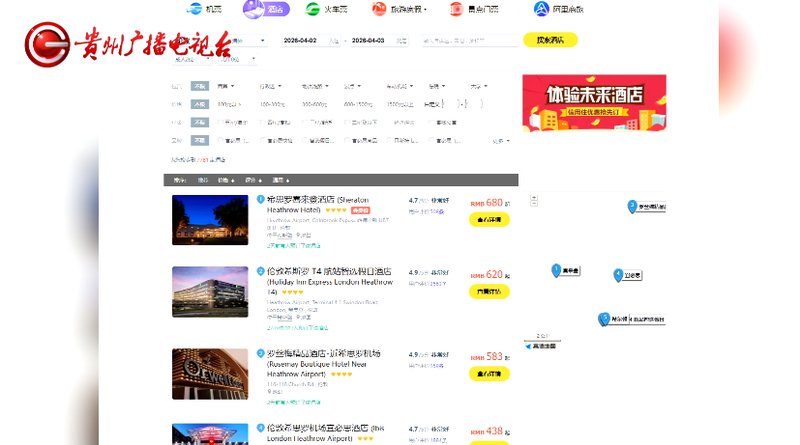Click check-in date field 2026-04-02
Image resolution: width=800 pixels, height=445 pixels.
(311, 40)
